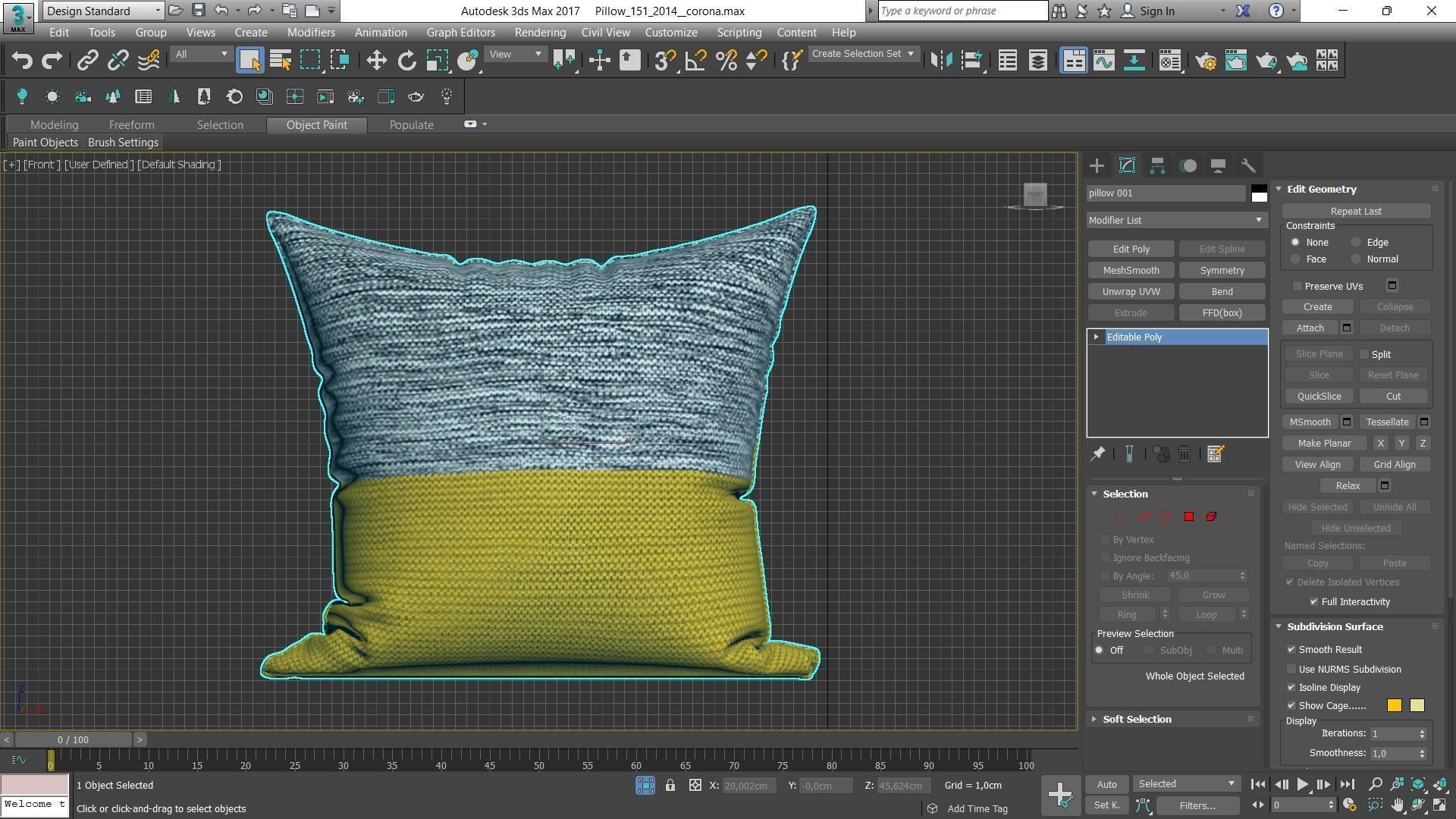Open the Modifier List dropdown

[x=1177, y=220]
